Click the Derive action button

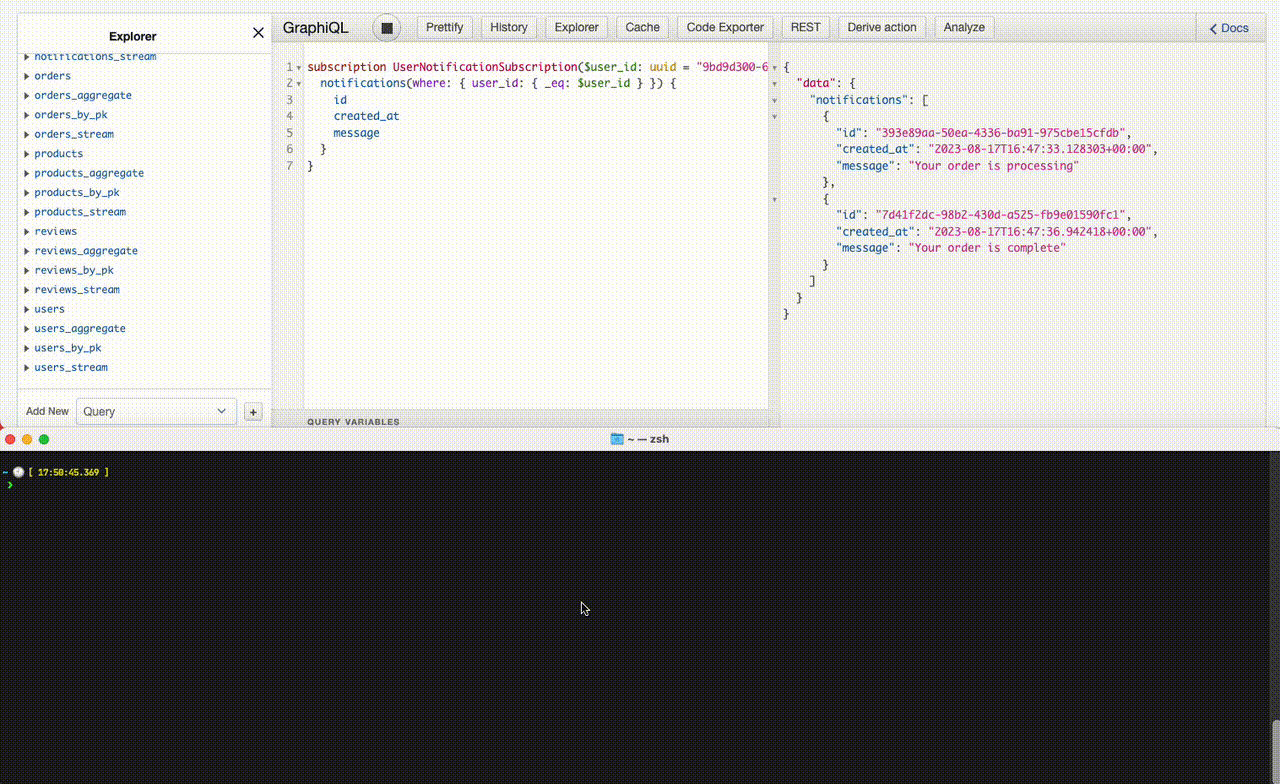(881, 27)
